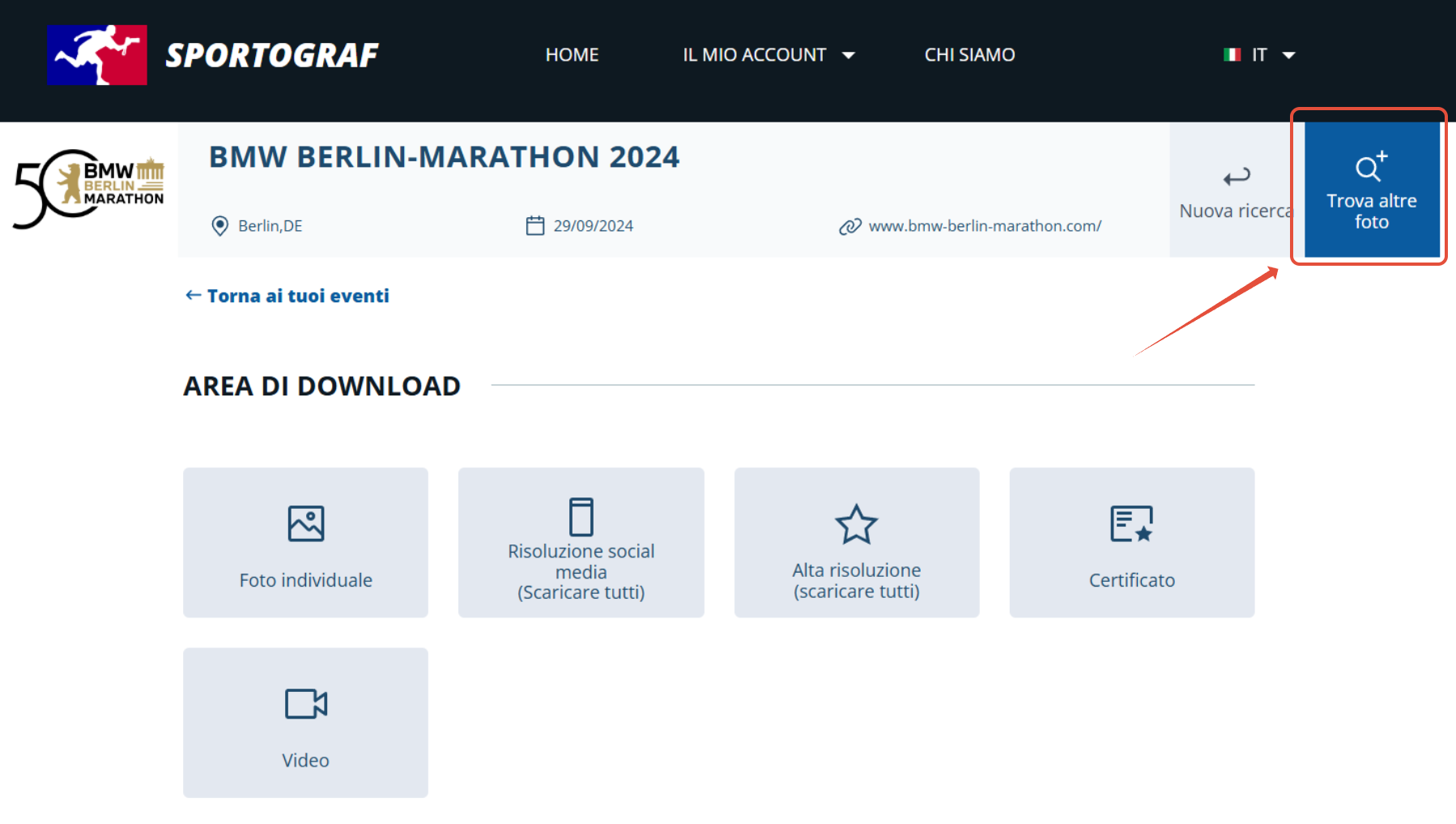Click the return arrow icon above Nuova ricerca
The image size is (1456, 824).
tap(1237, 177)
